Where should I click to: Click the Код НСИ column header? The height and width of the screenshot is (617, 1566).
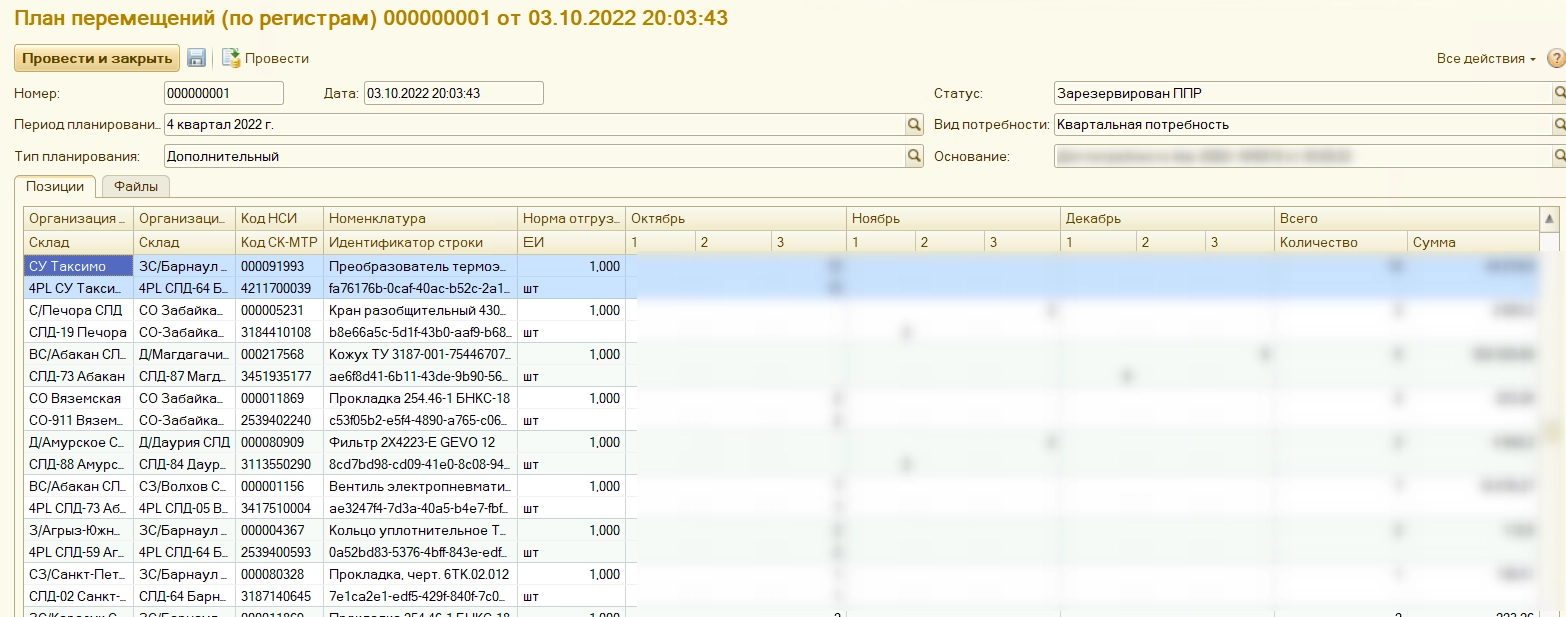coord(279,219)
